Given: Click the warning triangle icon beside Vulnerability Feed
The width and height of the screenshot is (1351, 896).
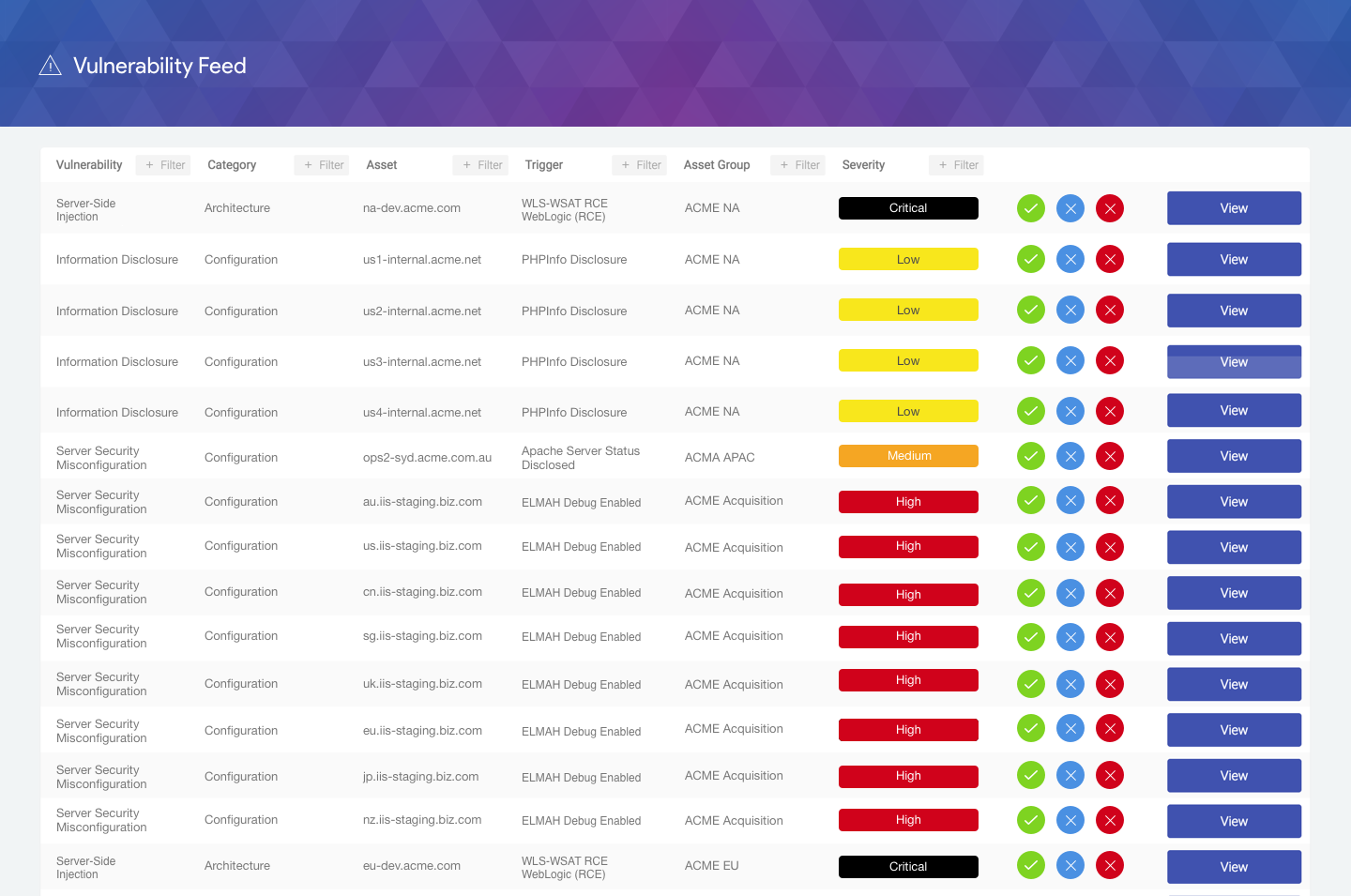Looking at the screenshot, I should point(50,66).
